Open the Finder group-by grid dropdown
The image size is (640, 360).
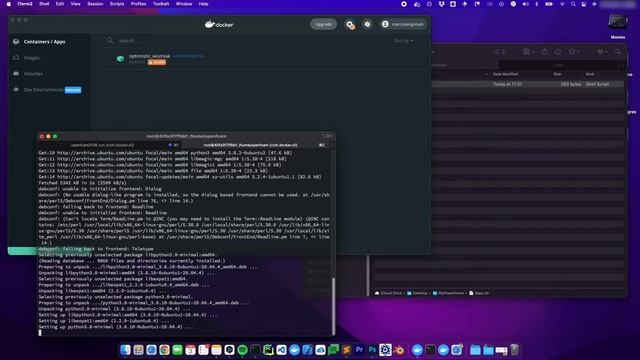pyautogui.click(x=529, y=52)
